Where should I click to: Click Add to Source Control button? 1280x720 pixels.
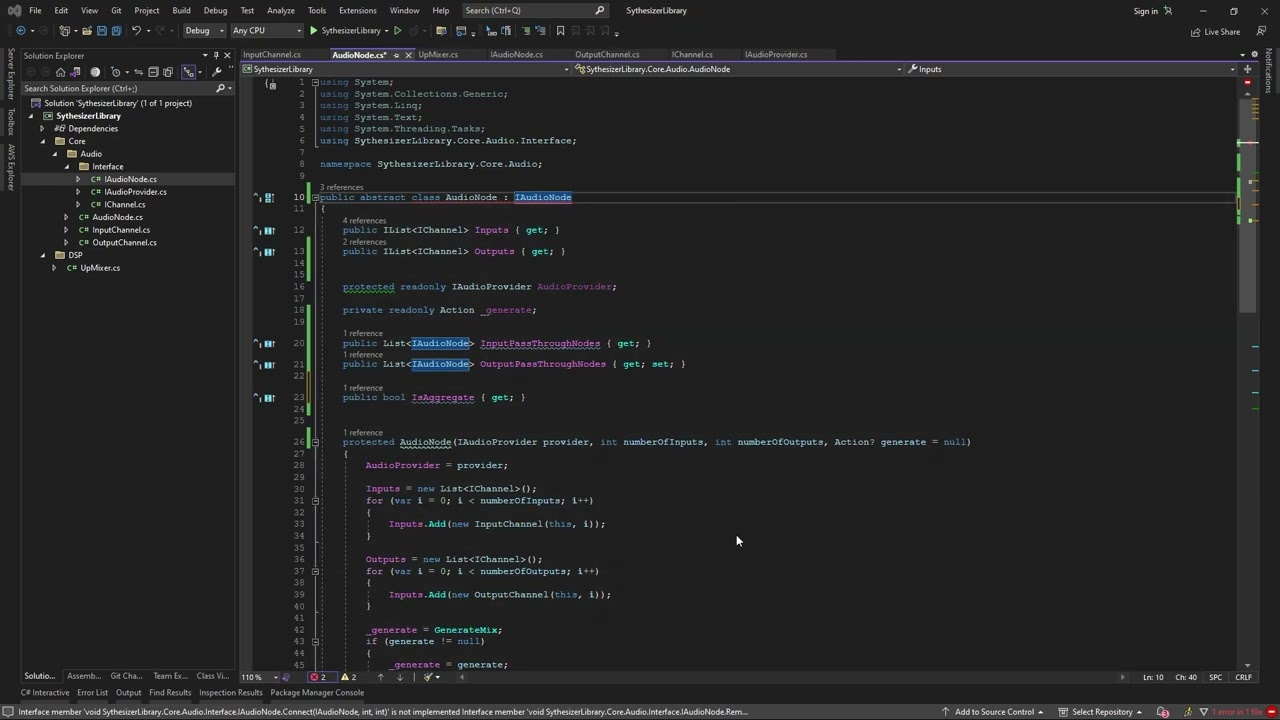[993, 712]
